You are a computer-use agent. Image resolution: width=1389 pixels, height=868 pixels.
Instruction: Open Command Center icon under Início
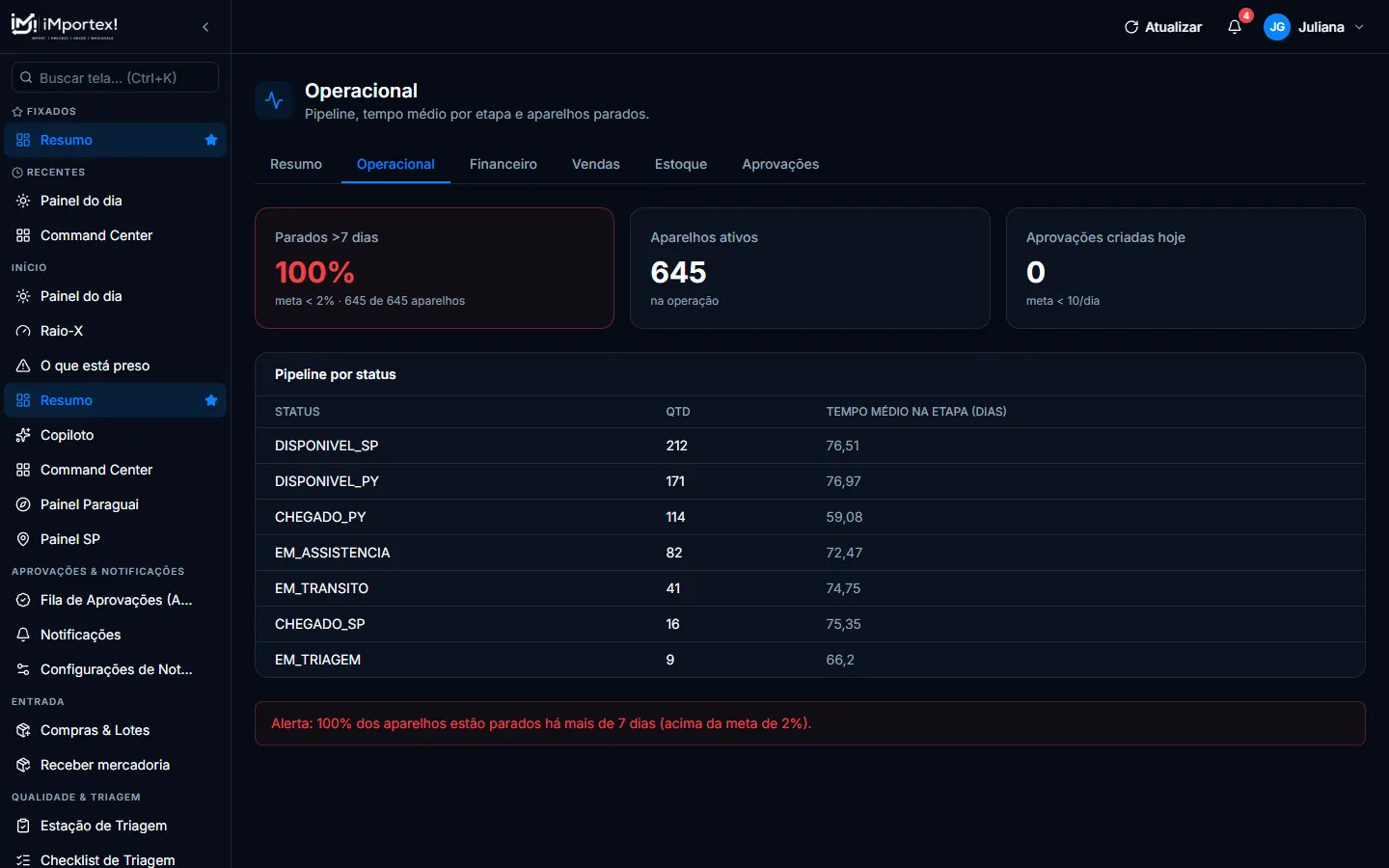23,470
